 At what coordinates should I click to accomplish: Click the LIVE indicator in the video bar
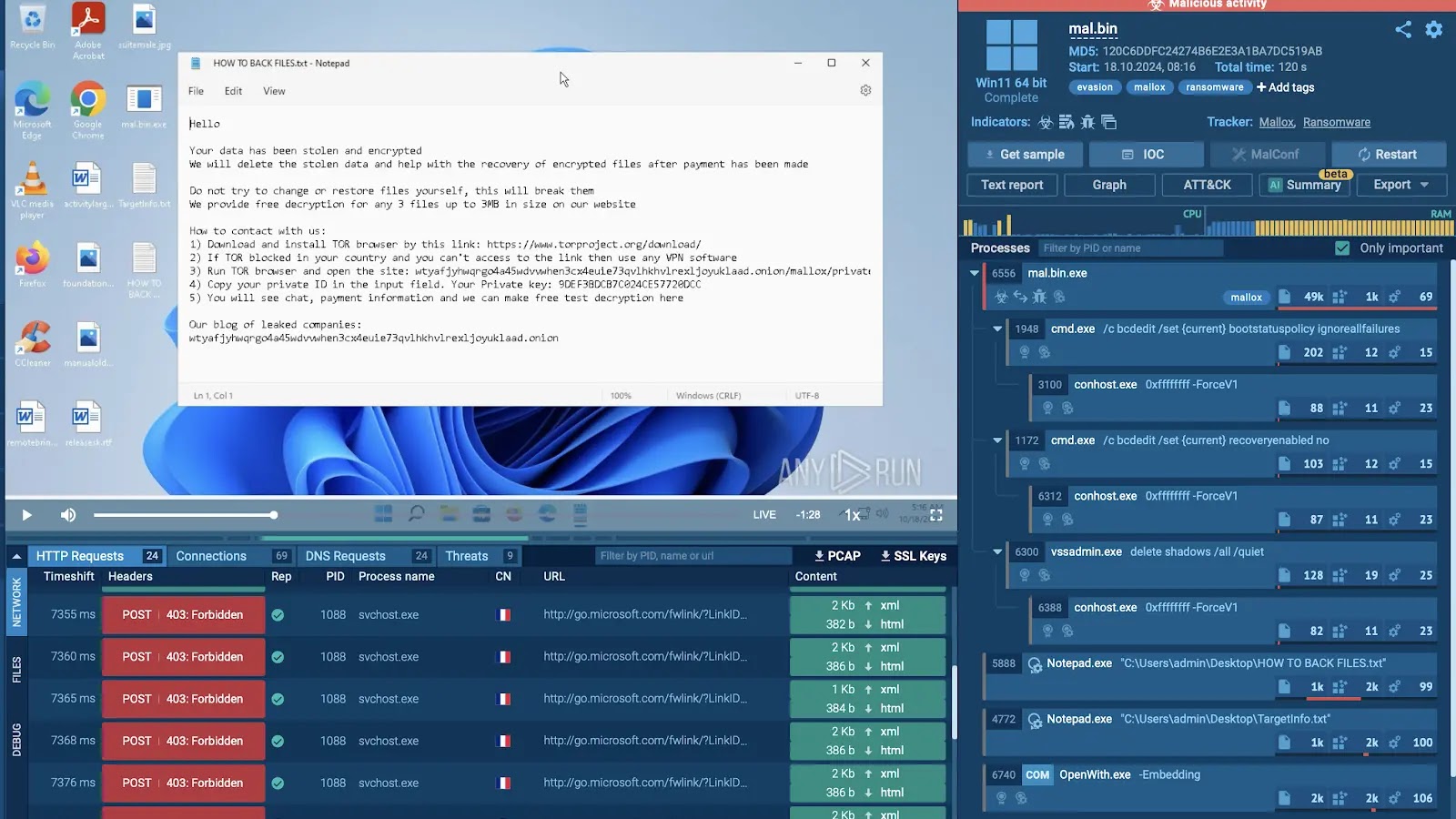tap(764, 515)
